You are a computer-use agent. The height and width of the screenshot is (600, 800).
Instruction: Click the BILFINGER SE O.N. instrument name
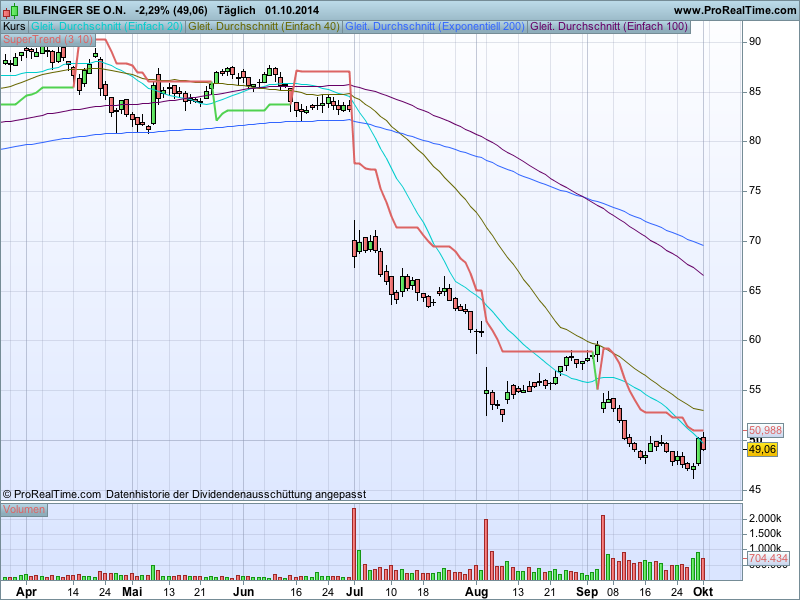click(76, 10)
